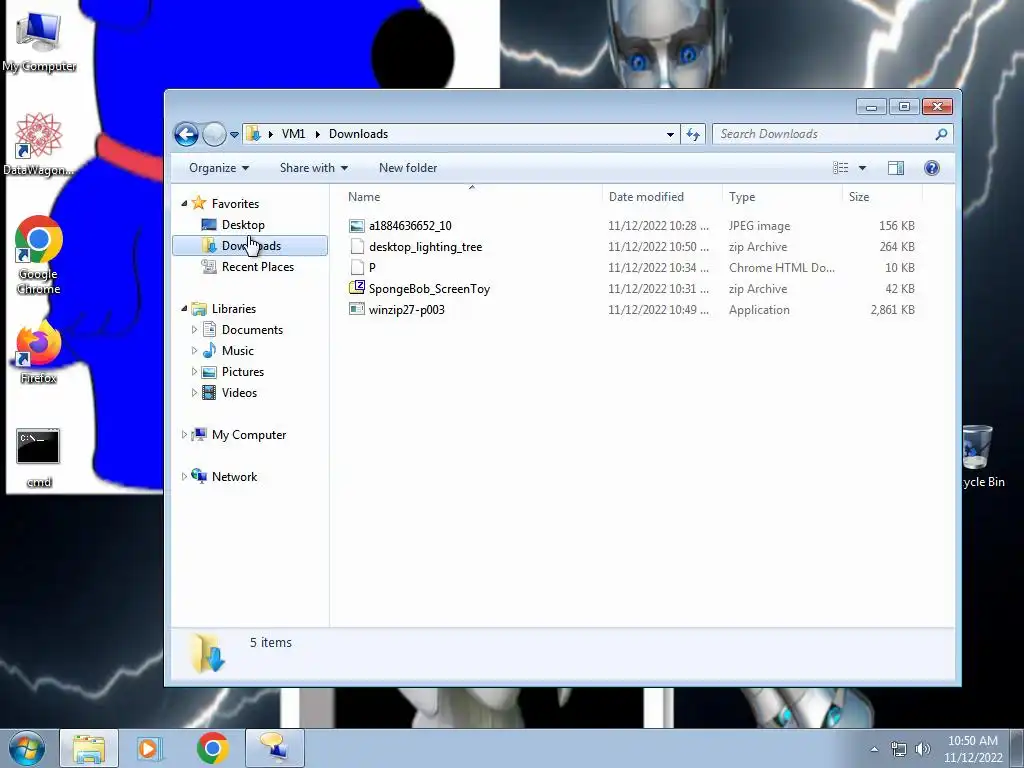Expand the Pictures library
Viewport: 1024px width, 768px height.
(194, 372)
